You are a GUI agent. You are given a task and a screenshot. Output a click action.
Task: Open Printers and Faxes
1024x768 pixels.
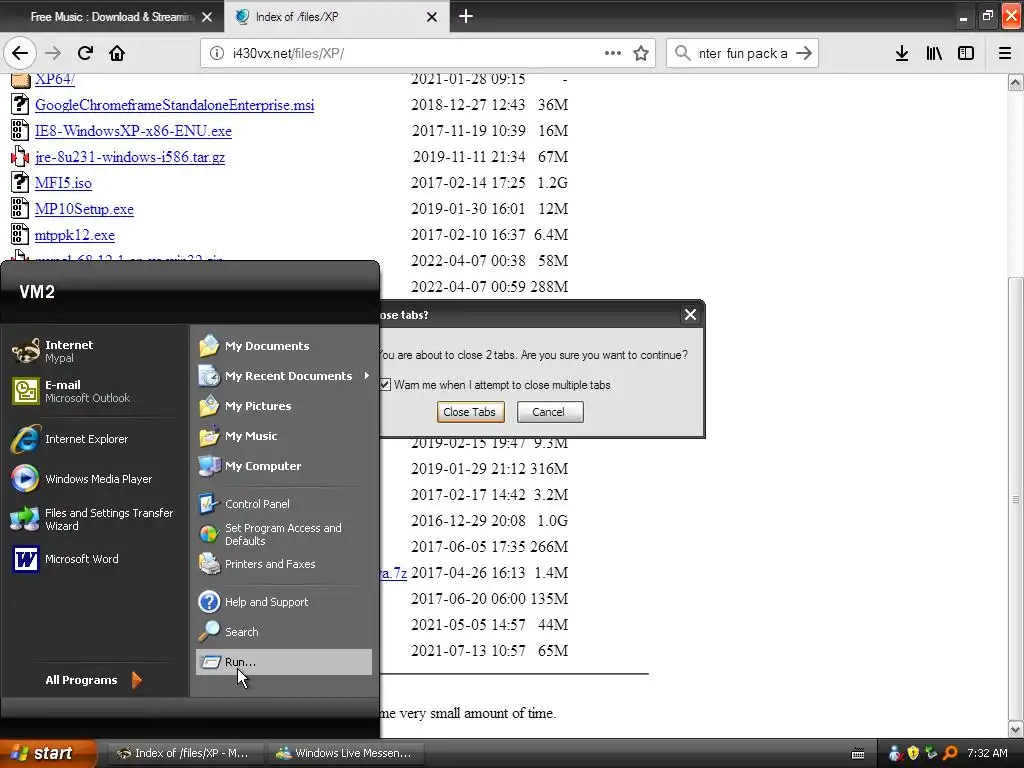coord(284,564)
